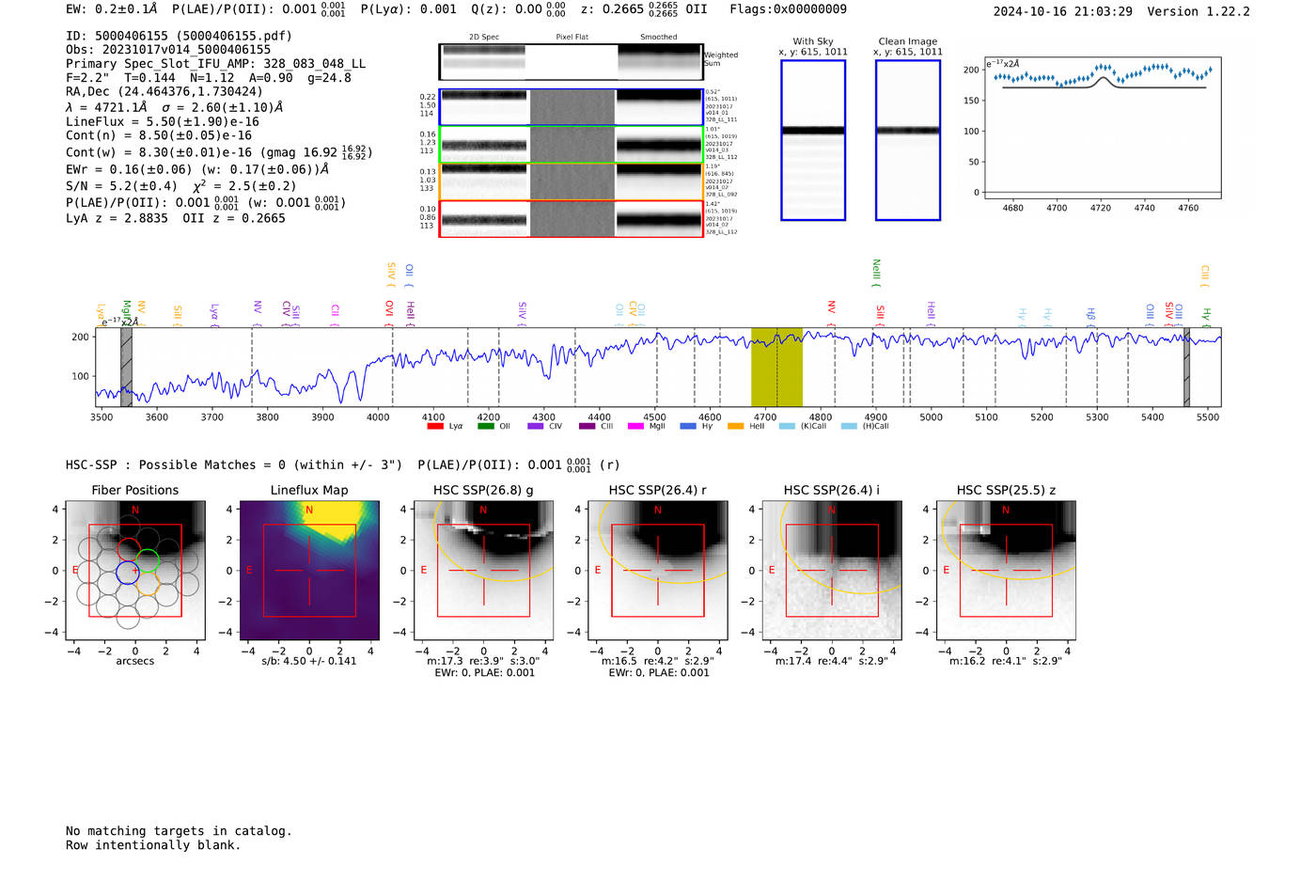Click the 'No matching targets in catalog.' message
The width and height of the screenshot is (1316, 896).
pos(179,831)
